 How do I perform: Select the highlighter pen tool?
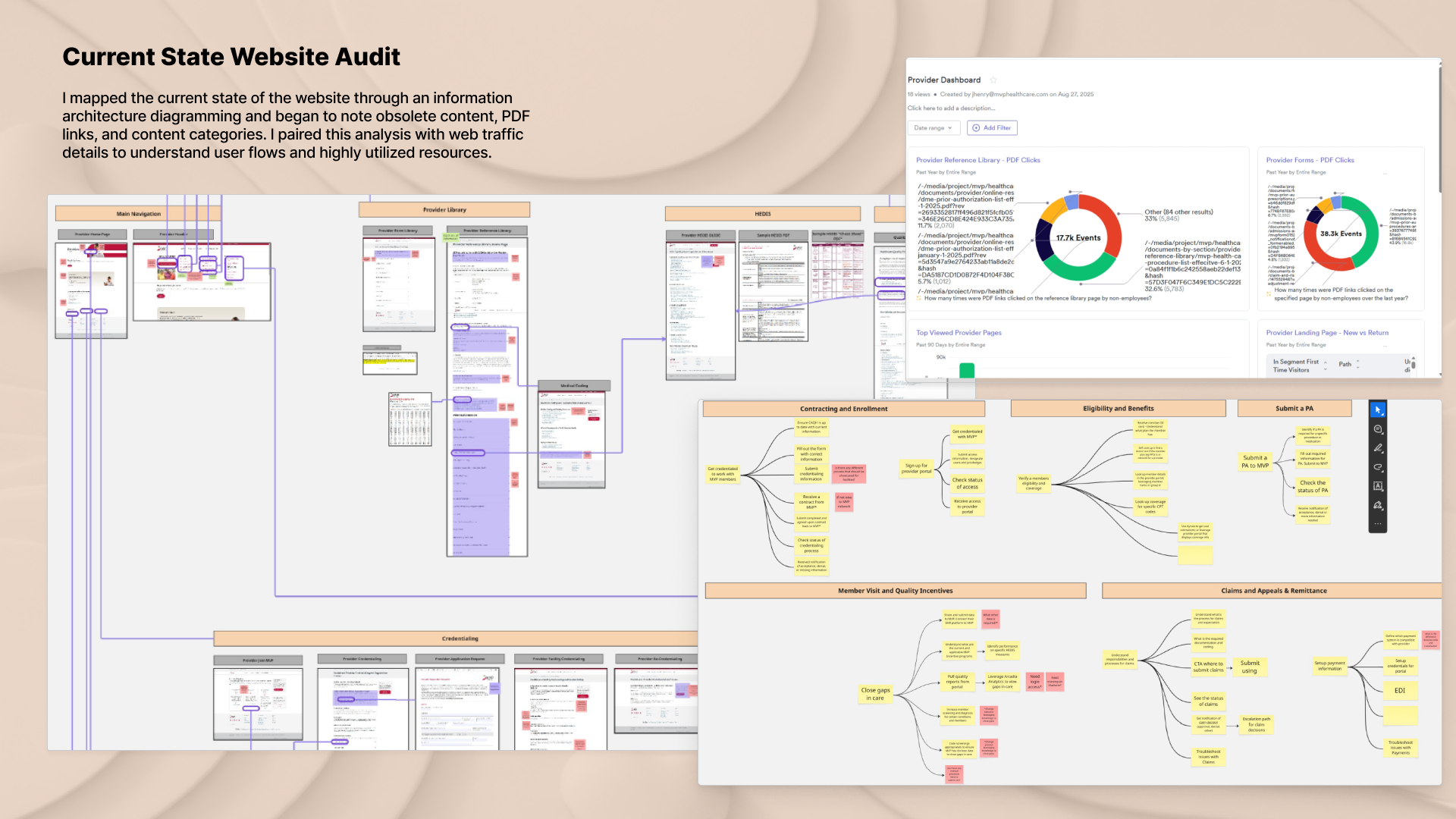click(x=1378, y=448)
